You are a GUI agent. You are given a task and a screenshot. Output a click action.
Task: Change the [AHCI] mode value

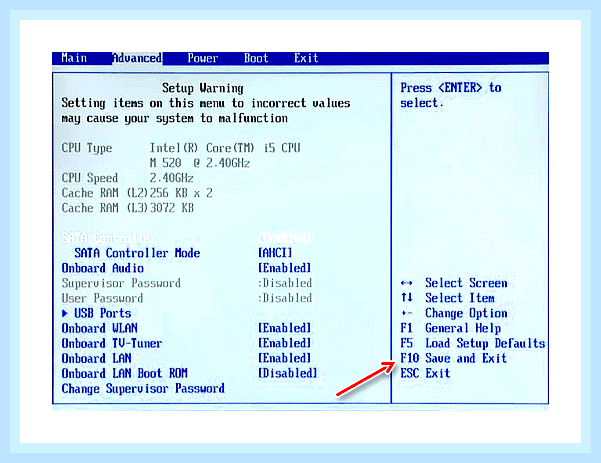(x=275, y=253)
